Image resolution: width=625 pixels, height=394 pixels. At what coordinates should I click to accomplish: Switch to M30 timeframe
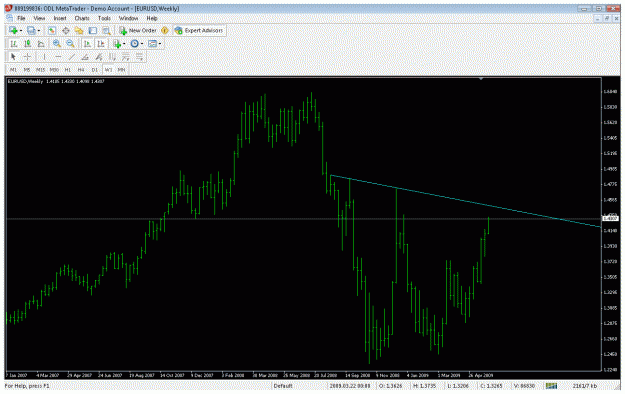54,70
